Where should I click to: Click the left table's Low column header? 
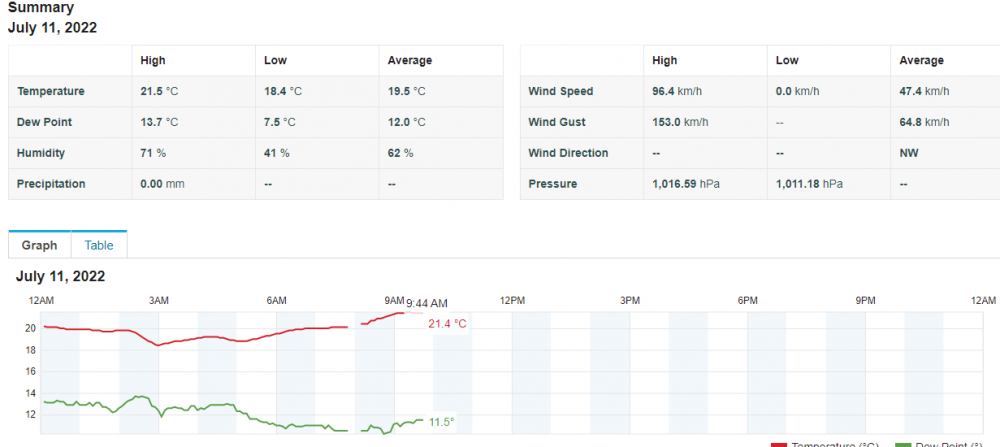point(276,61)
